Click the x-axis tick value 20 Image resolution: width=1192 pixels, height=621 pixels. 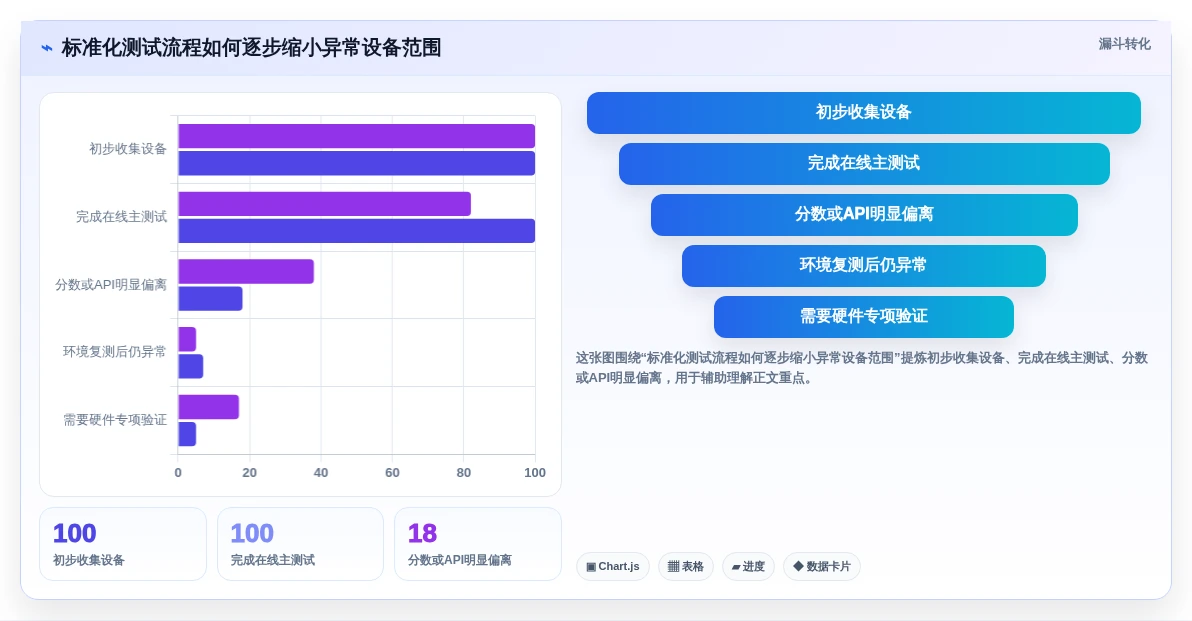249,473
